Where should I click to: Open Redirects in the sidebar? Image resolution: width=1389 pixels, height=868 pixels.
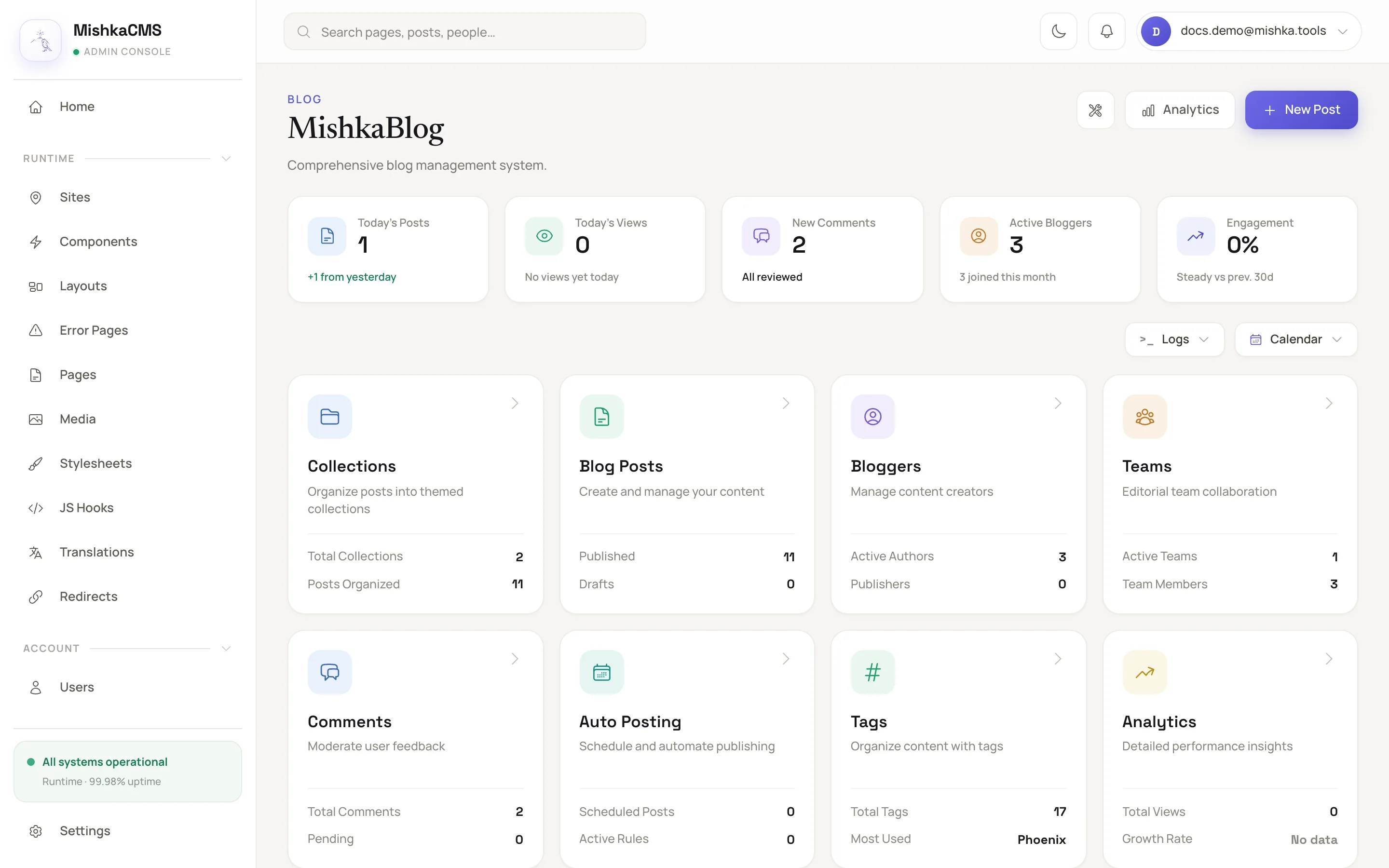[127, 597]
